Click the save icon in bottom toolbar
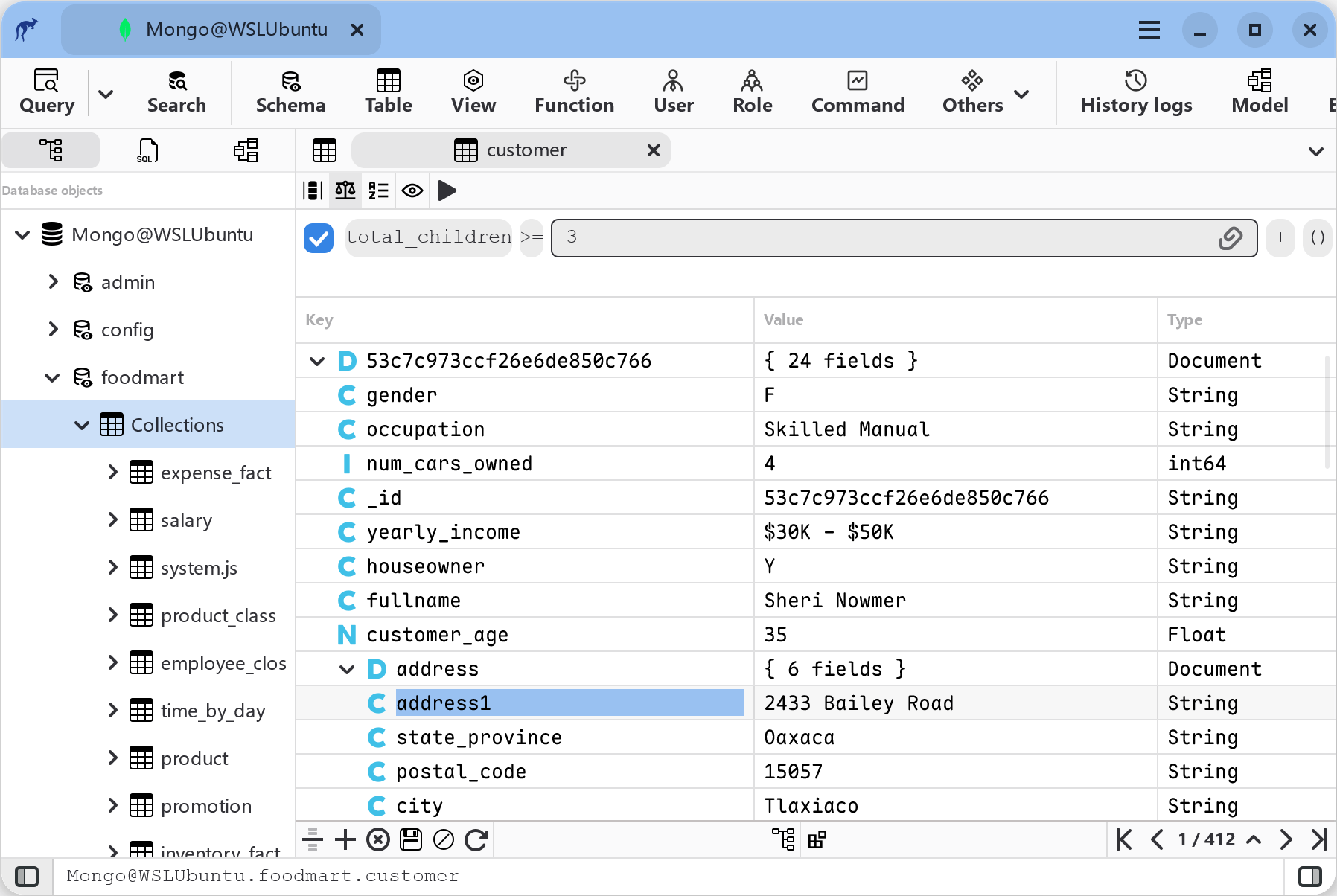This screenshot has height=896, width=1337. (411, 840)
